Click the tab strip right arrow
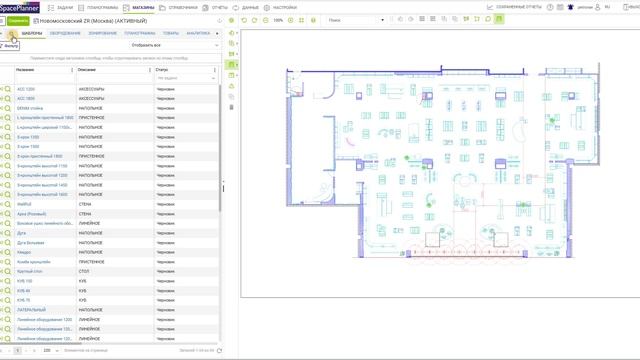Screen dimensions: 640x360 pyautogui.click(x=217, y=33)
